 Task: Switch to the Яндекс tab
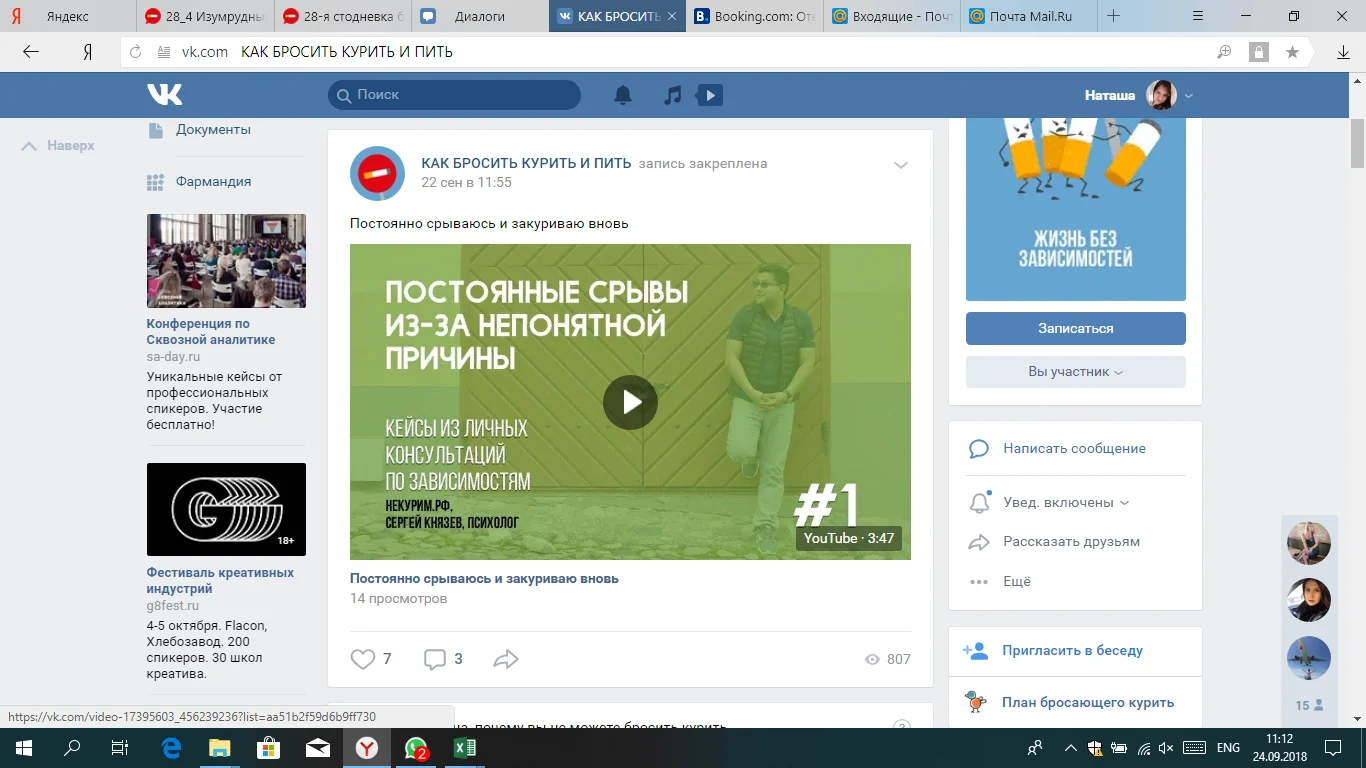[67, 16]
